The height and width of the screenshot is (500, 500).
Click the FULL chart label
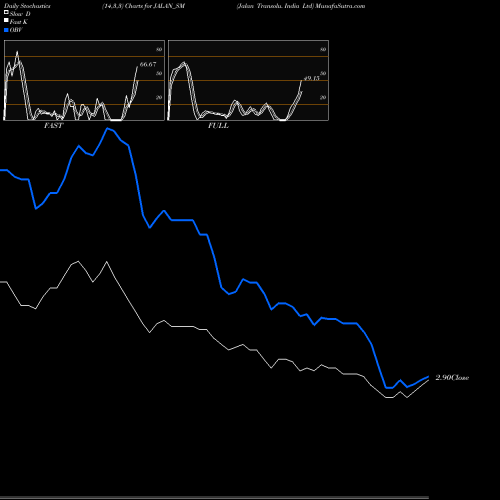point(218,126)
